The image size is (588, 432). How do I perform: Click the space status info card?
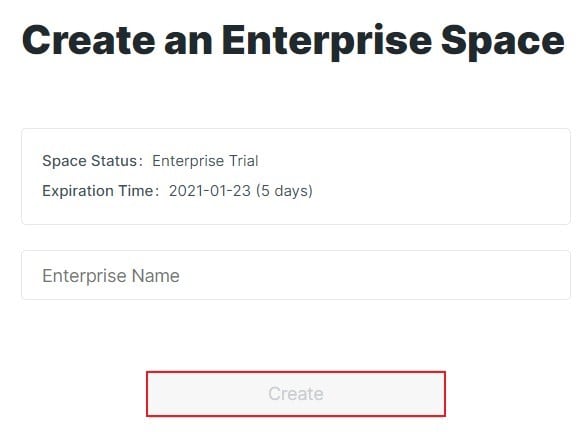tap(296, 177)
